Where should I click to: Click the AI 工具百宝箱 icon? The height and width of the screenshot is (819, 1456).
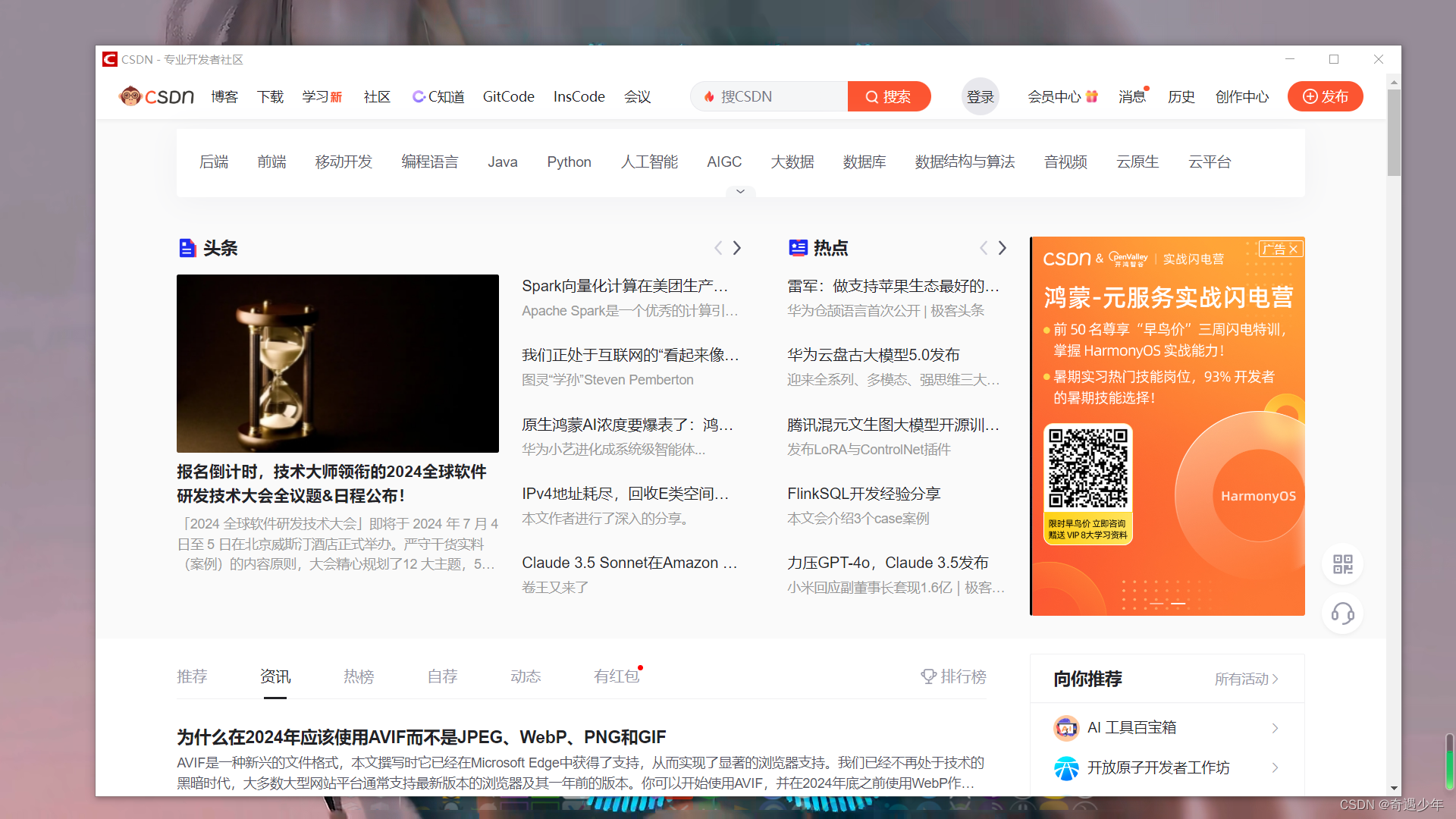(1066, 728)
